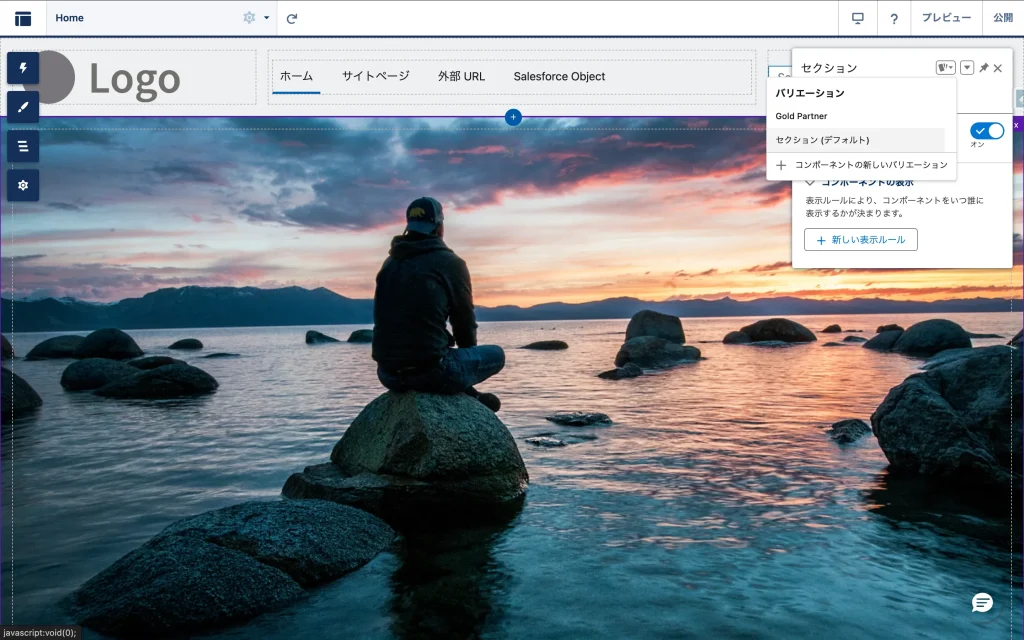This screenshot has height=640, width=1024.
Task: Open the Theme paintbrush panel
Action: coord(23,107)
